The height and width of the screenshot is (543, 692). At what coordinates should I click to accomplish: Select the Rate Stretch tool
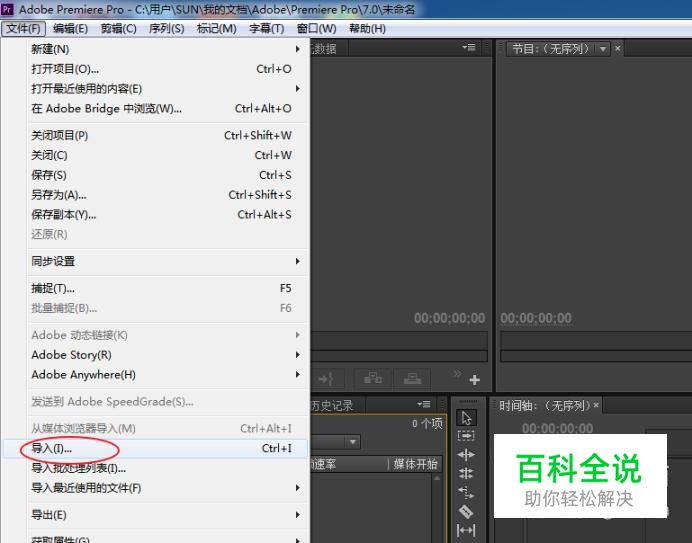[466, 492]
